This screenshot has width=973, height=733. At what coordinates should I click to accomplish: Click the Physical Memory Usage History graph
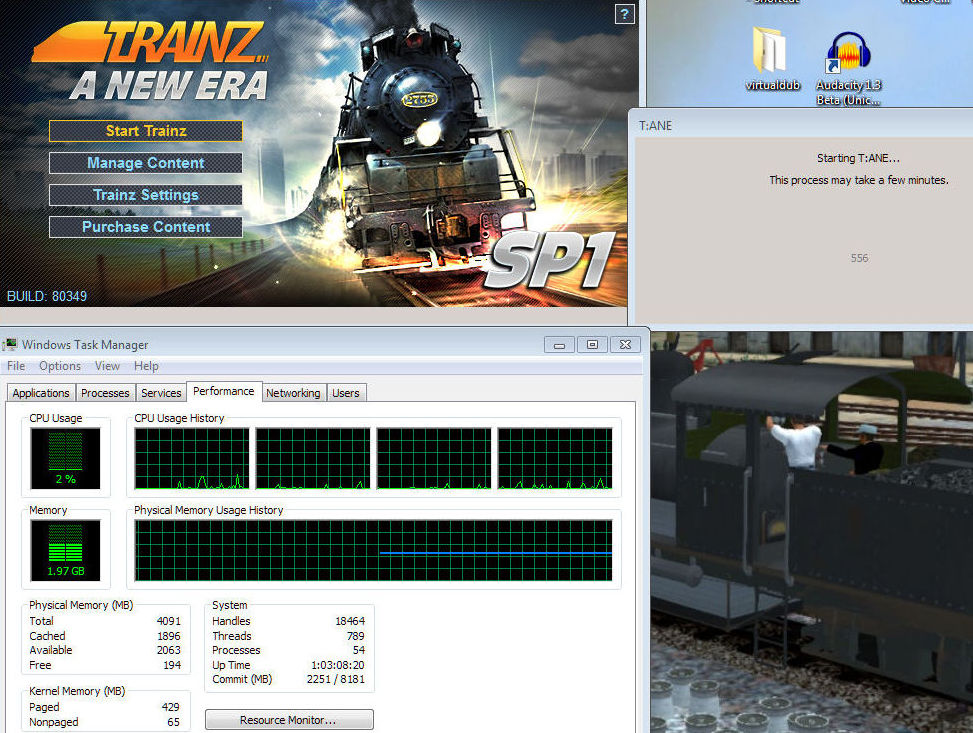(x=374, y=551)
